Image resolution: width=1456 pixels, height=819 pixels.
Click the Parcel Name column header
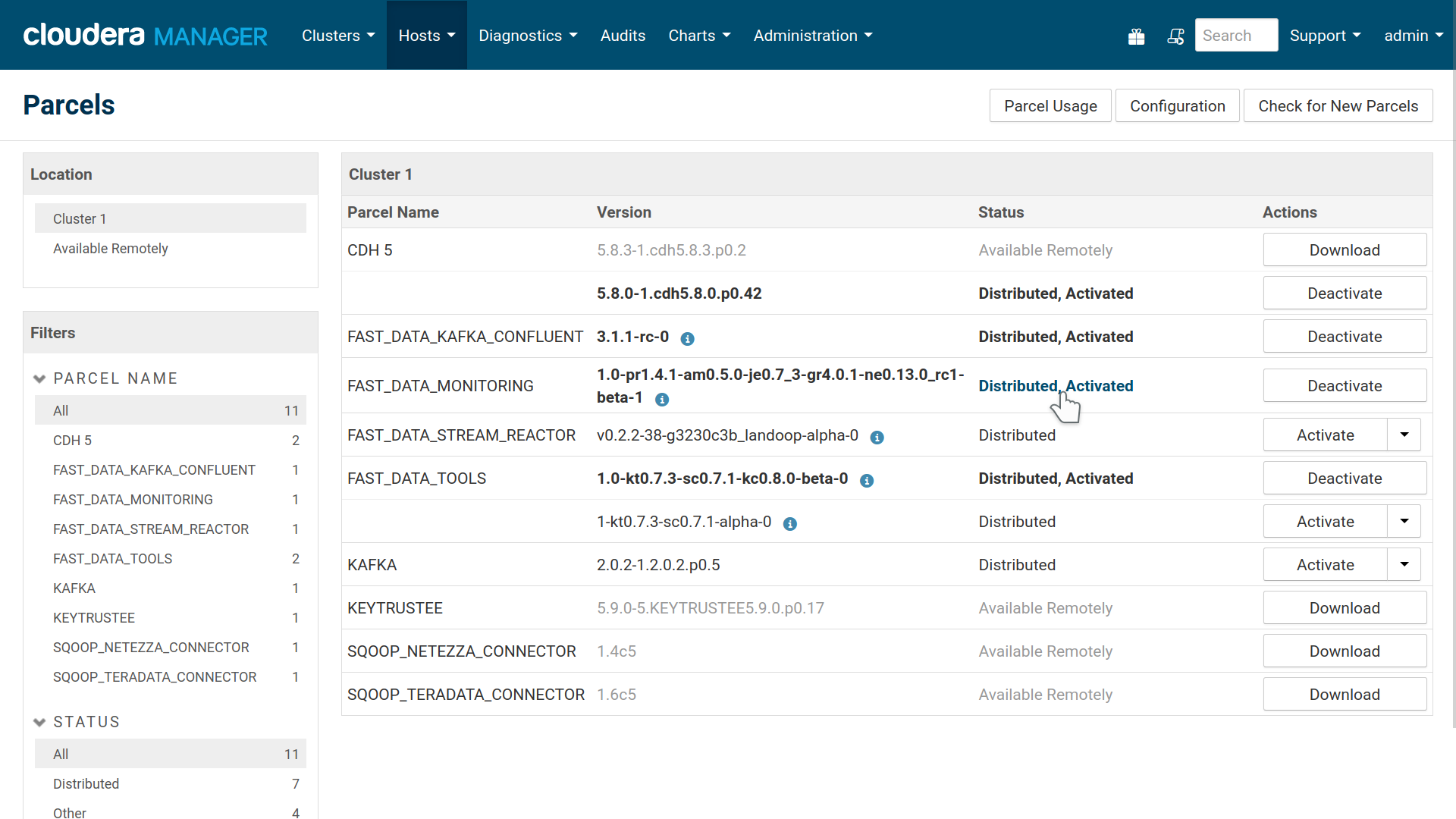(393, 212)
